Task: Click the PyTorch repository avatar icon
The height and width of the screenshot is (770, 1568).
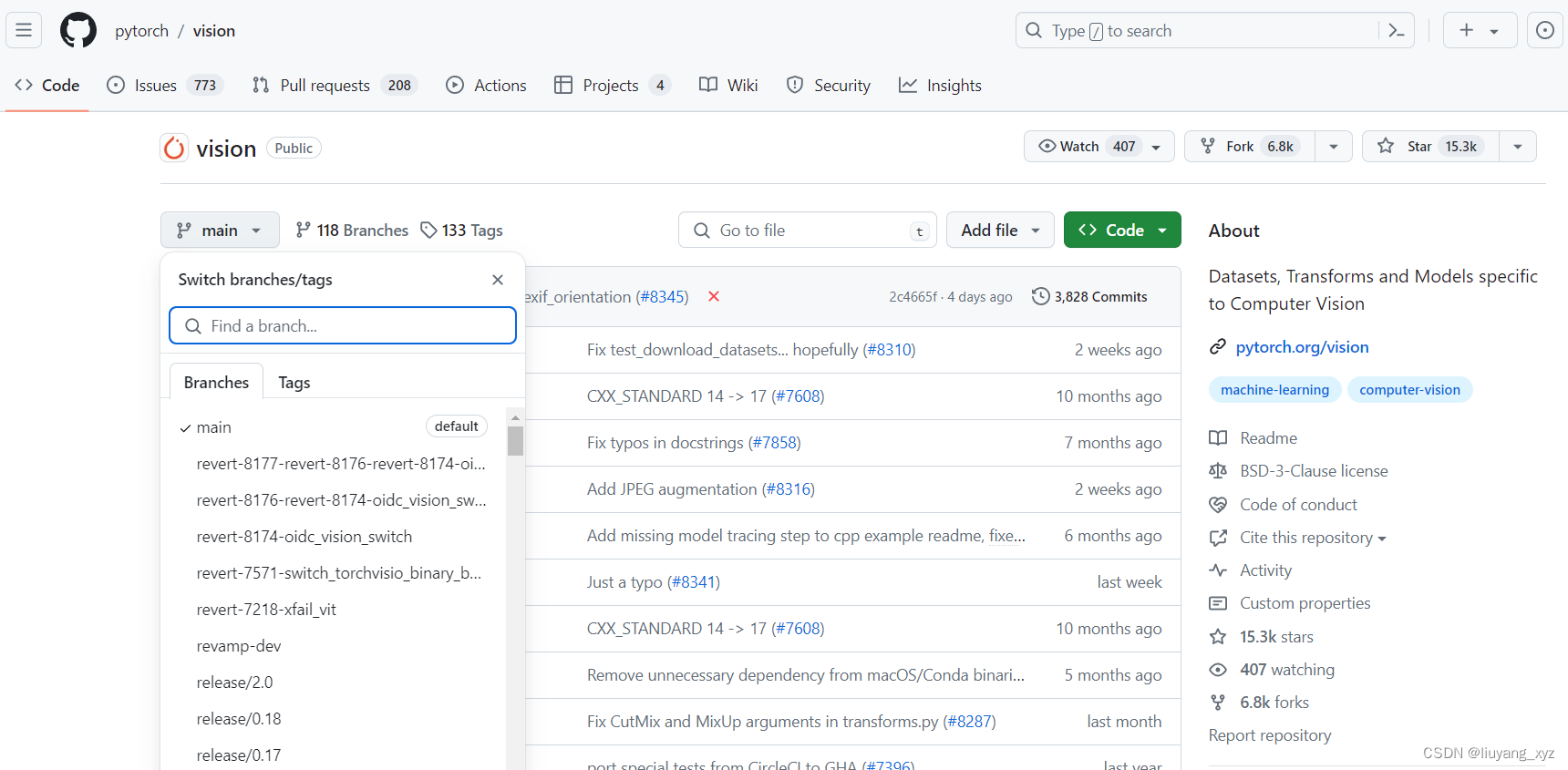Action: 174,148
